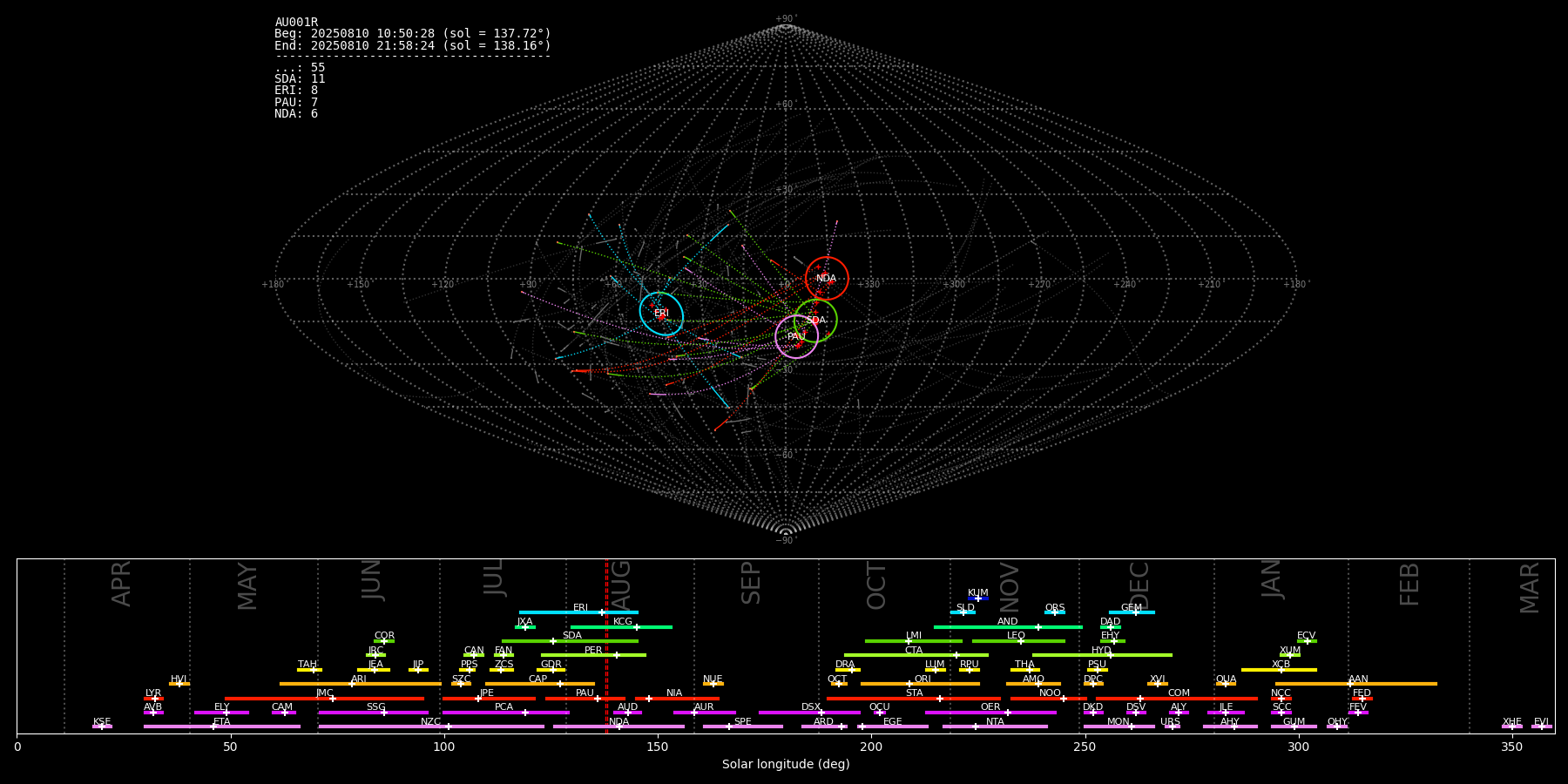The height and width of the screenshot is (784, 1568).
Task: Select the 'Beg: 20250810 10:50:28' line
Action: [x=413, y=34]
